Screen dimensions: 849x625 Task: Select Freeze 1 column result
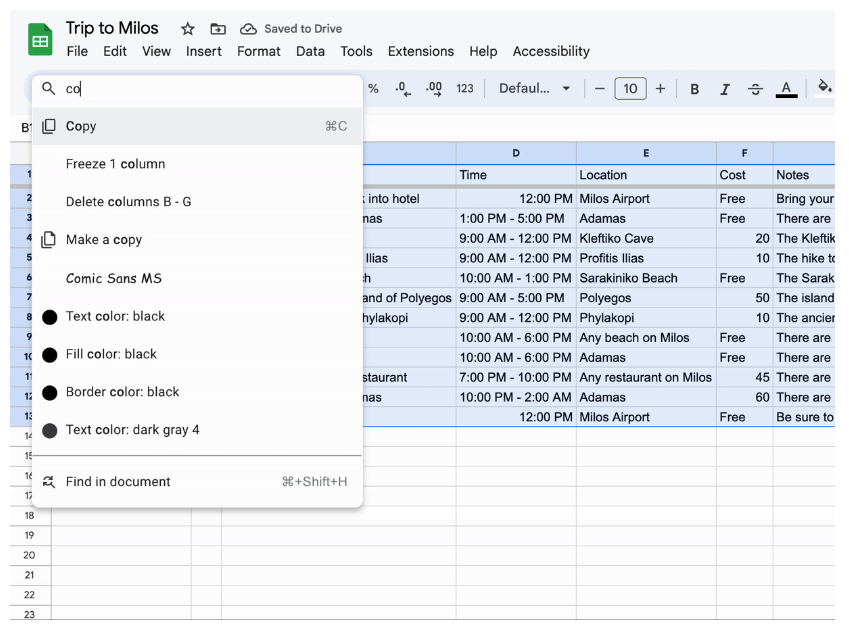(x=197, y=164)
